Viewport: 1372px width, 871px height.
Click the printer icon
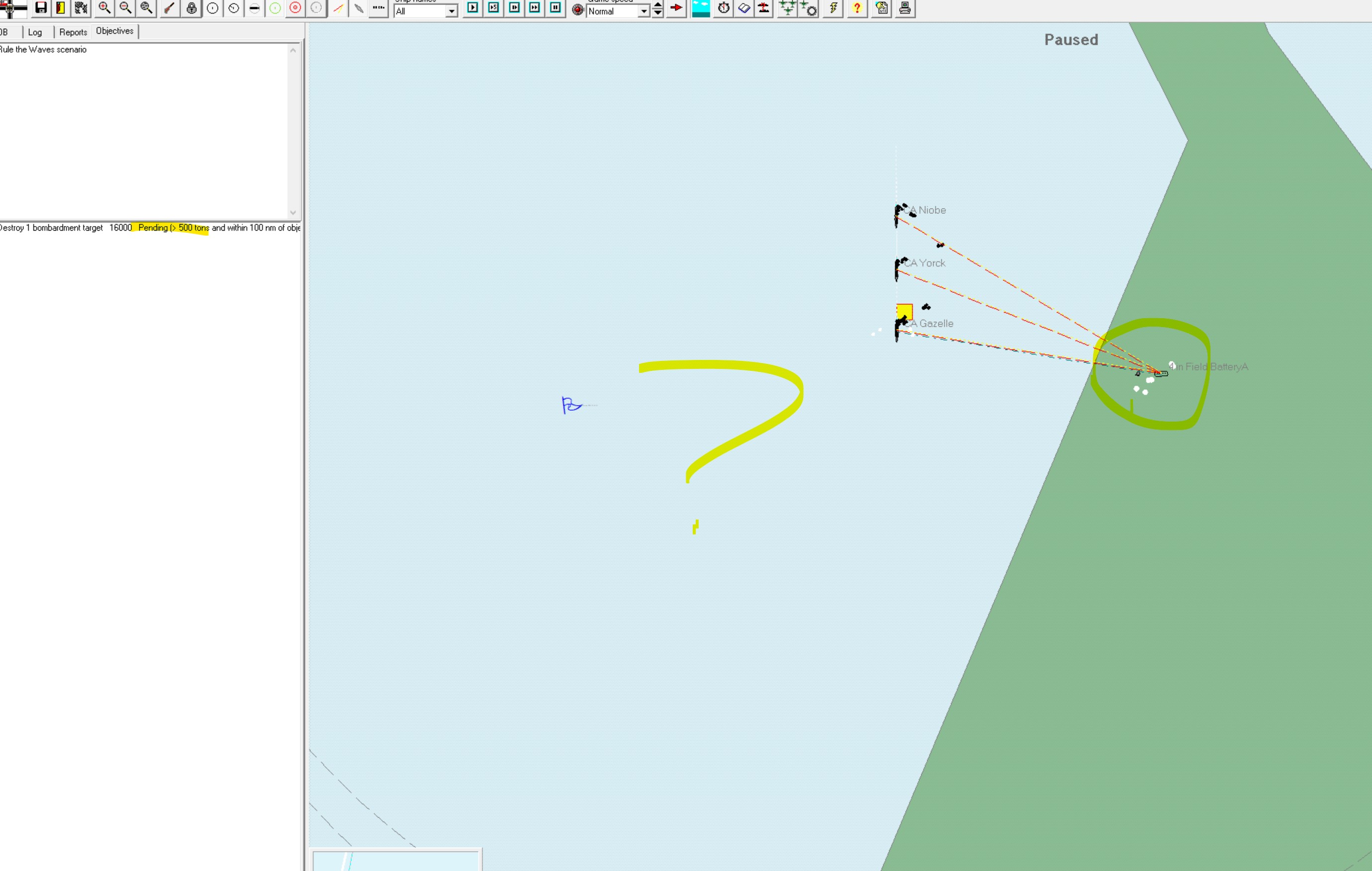click(905, 8)
